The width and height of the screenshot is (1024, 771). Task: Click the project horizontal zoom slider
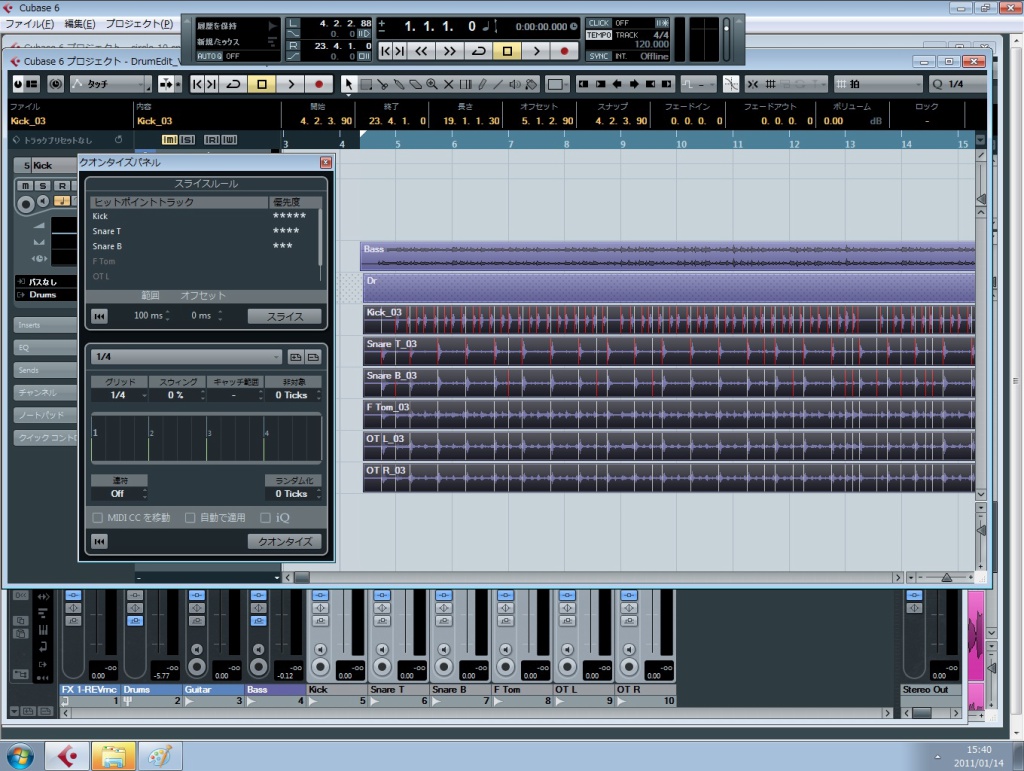(946, 577)
